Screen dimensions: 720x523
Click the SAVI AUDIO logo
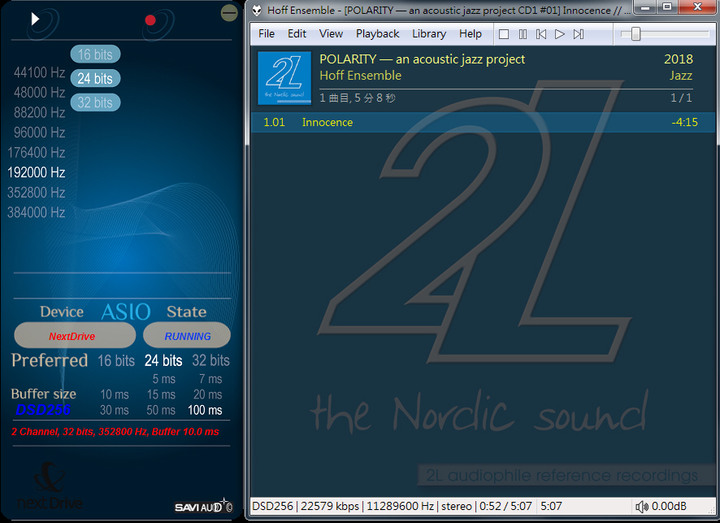click(203, 506)
